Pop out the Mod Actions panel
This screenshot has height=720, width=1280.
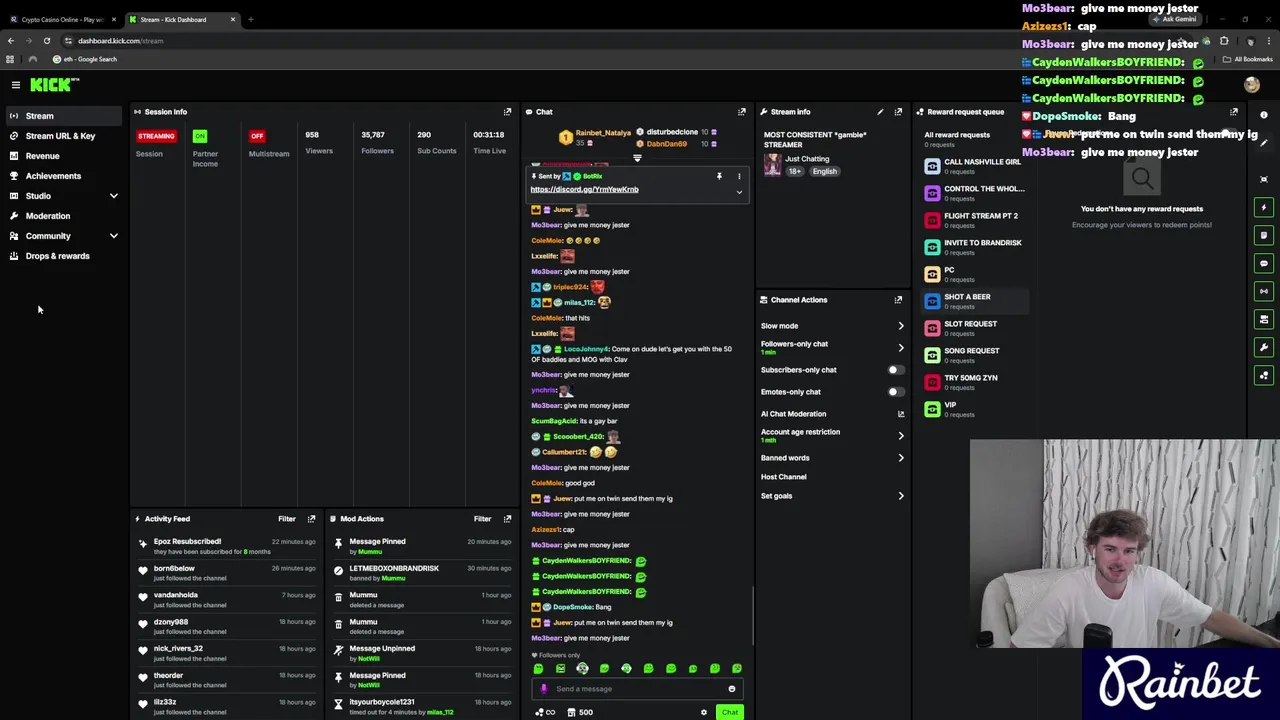507,519
